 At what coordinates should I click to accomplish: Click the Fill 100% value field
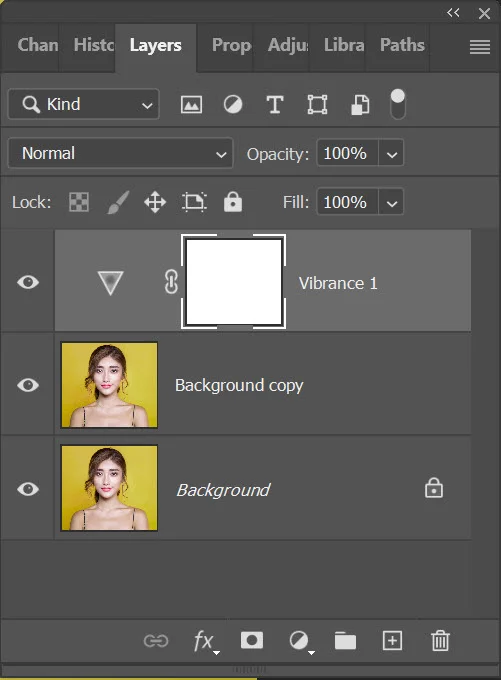(347, 202)
